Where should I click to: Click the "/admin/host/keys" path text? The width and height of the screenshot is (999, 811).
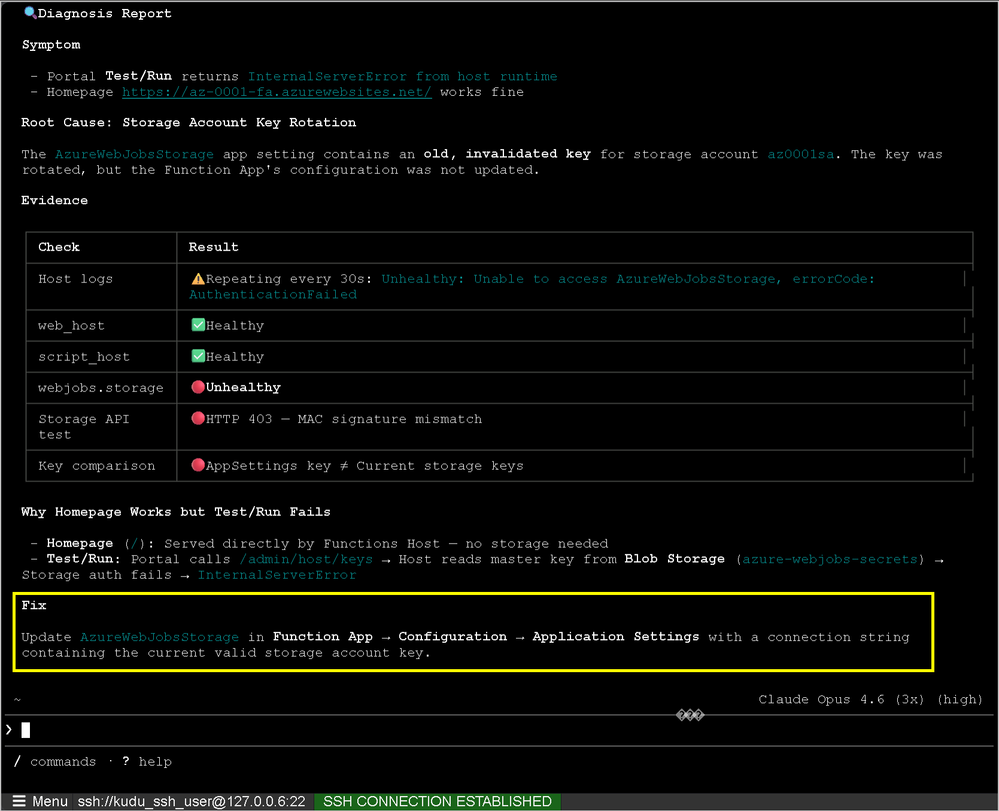[x=306, y=559]
